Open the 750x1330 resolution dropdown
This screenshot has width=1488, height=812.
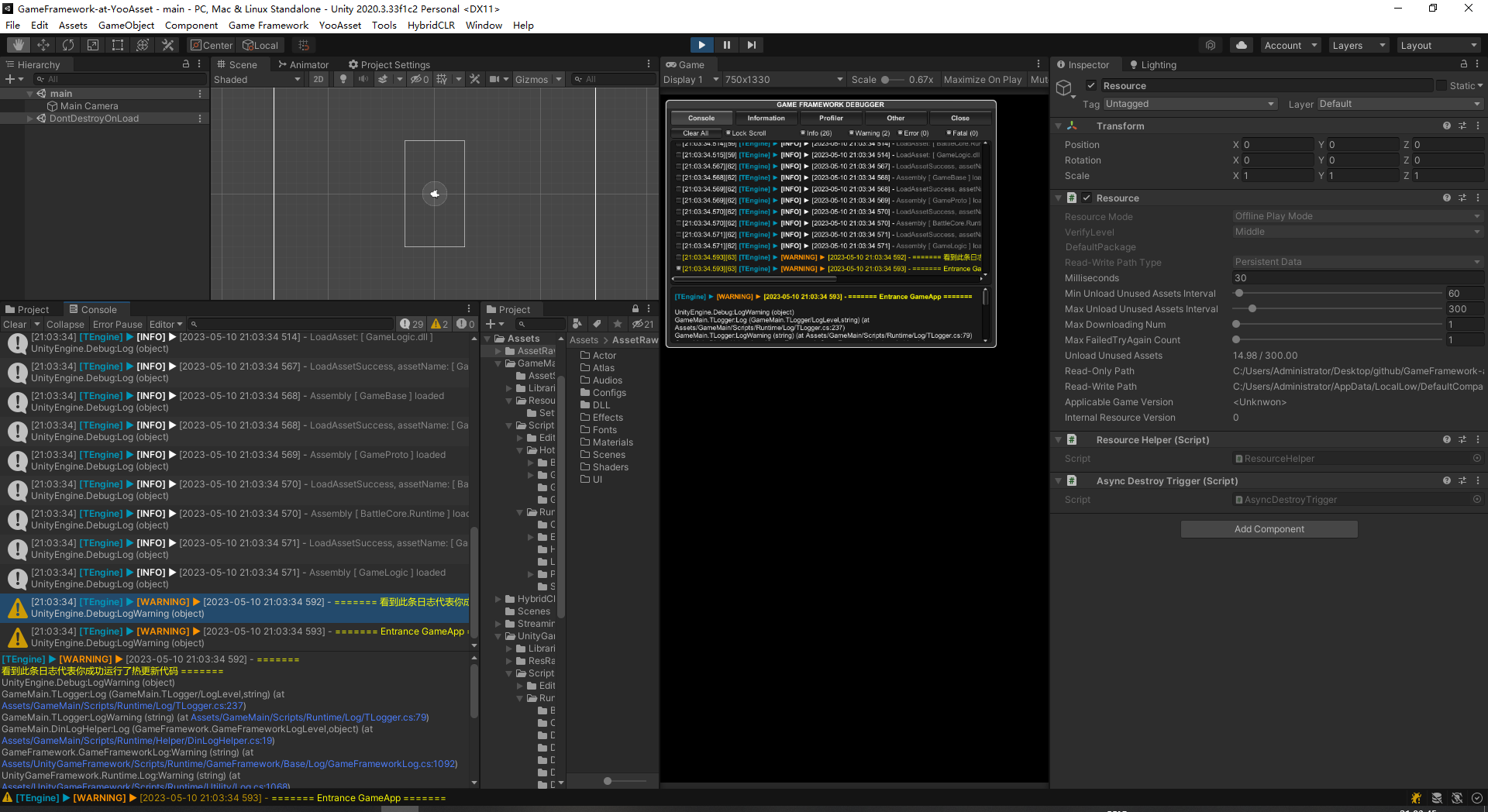click(784, 79)
